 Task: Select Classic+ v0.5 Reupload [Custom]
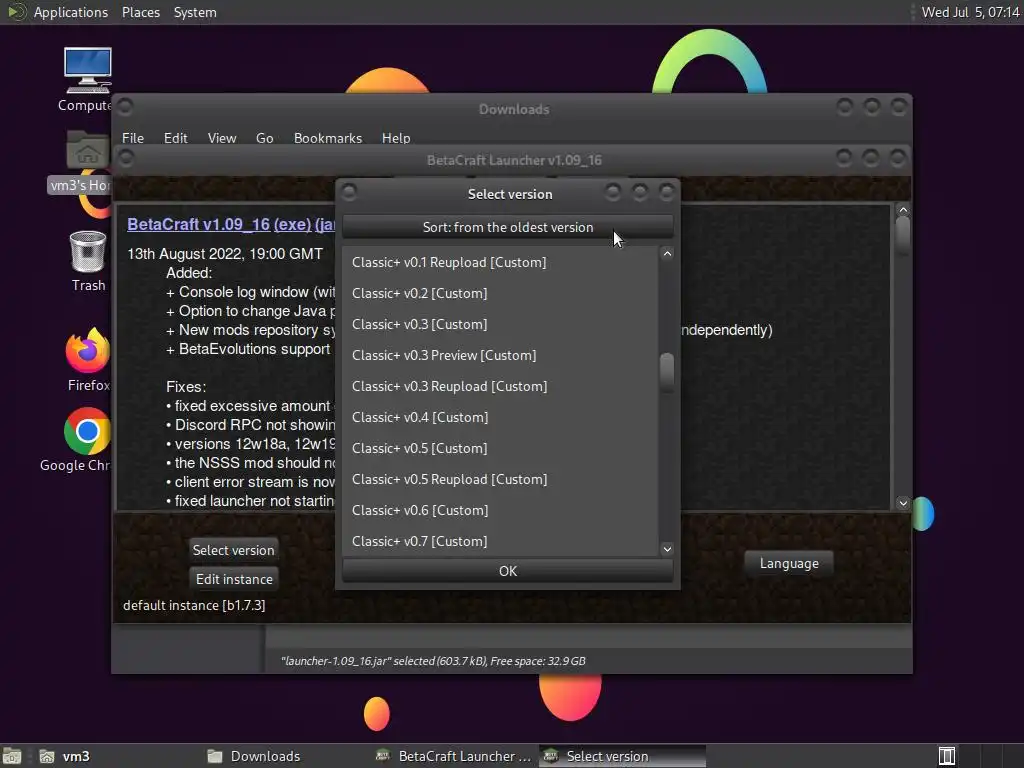coord(500,479)
